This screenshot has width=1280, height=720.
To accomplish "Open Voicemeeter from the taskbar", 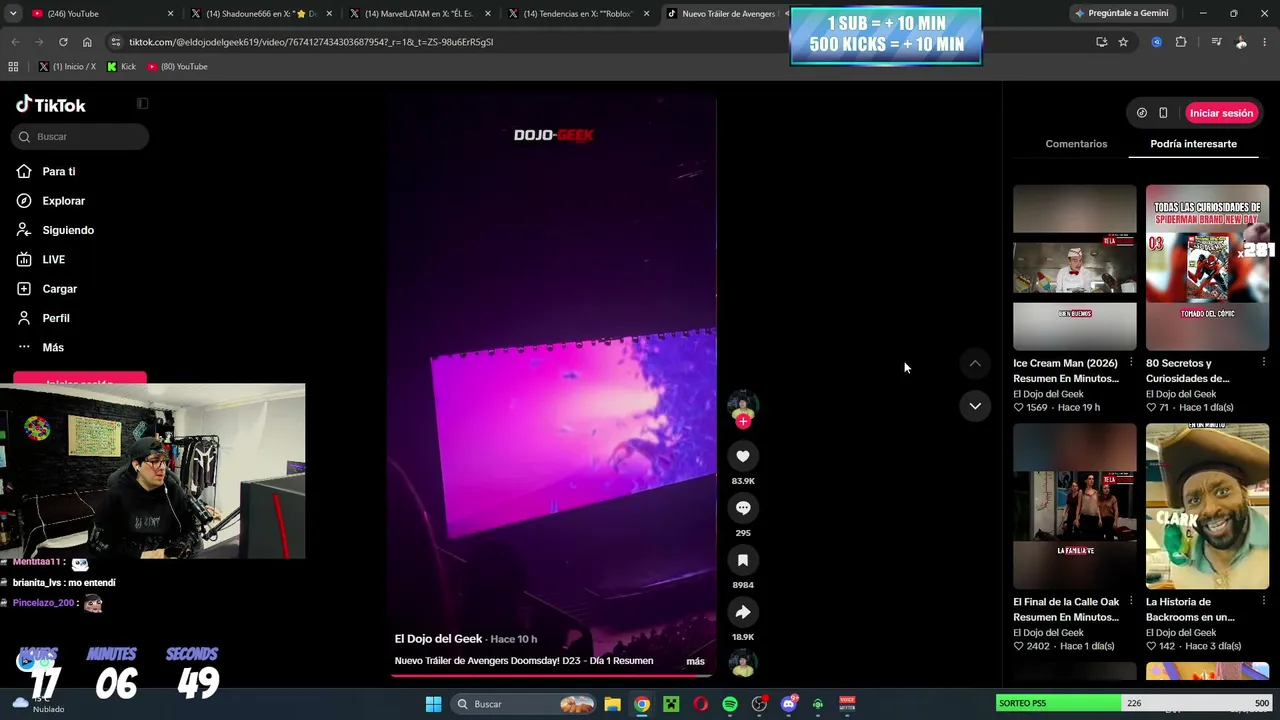I will click(x=847, y=704).
